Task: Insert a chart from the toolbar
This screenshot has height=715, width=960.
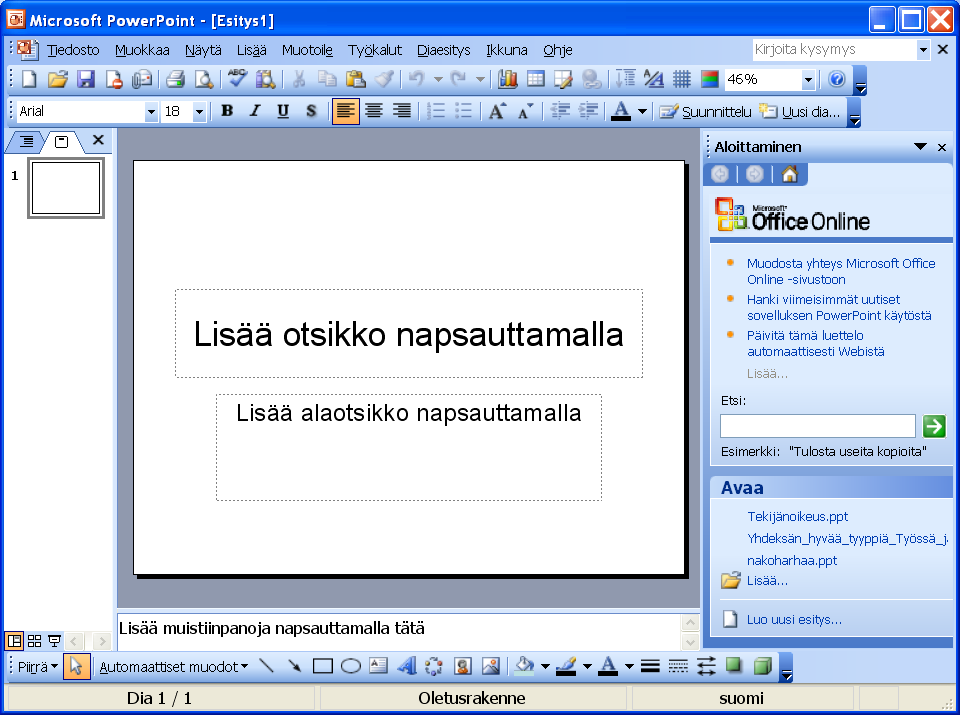Action: 508,79
